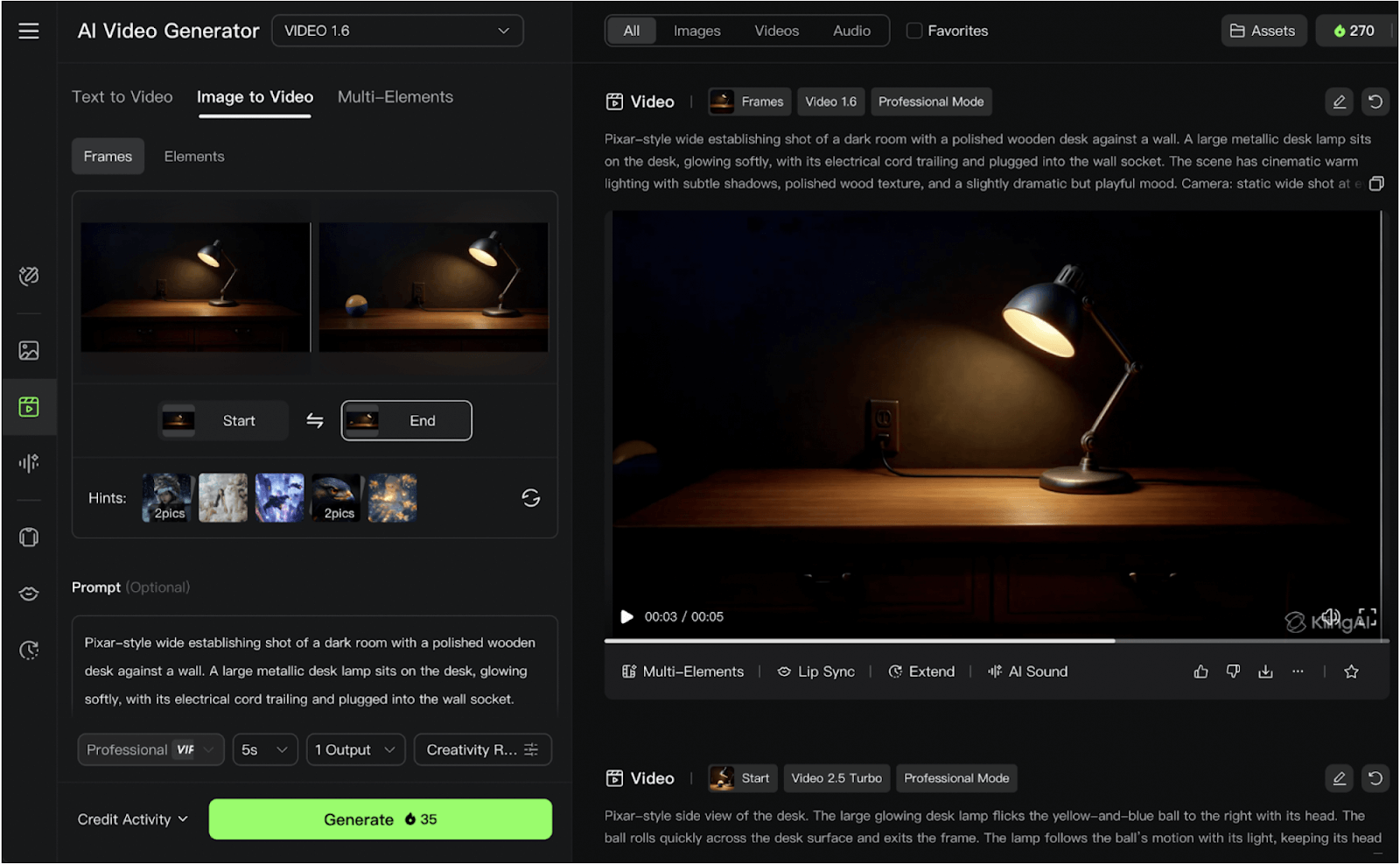
Task: Refresh the hint images
Action: tap(530, 498)
